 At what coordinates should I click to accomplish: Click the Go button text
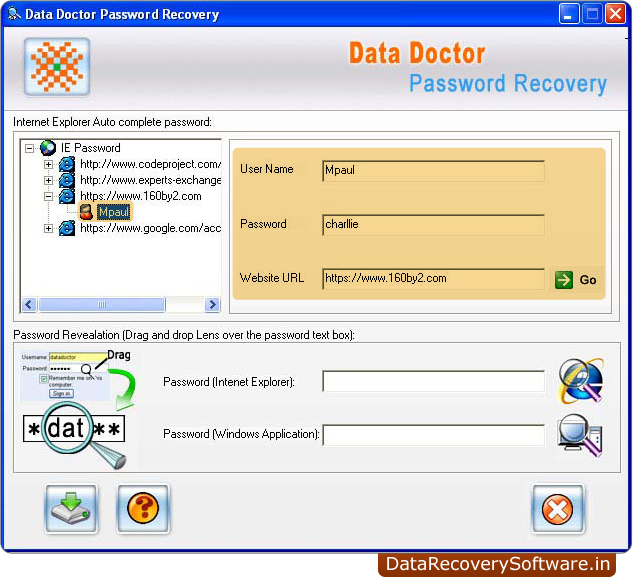click(x=588, y=280)
